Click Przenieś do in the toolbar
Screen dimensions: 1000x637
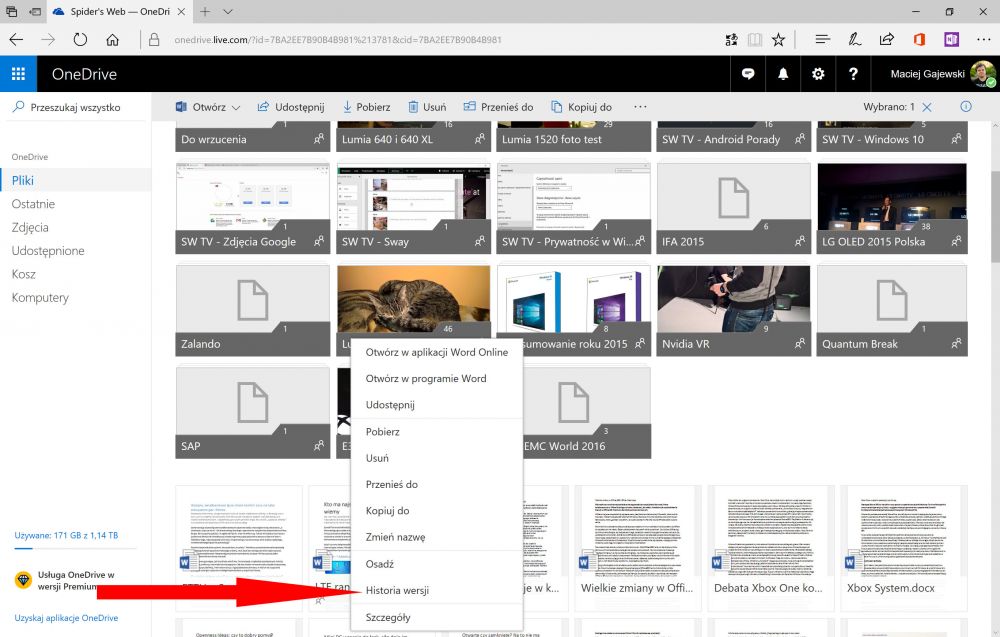click(x=499, y=107)
